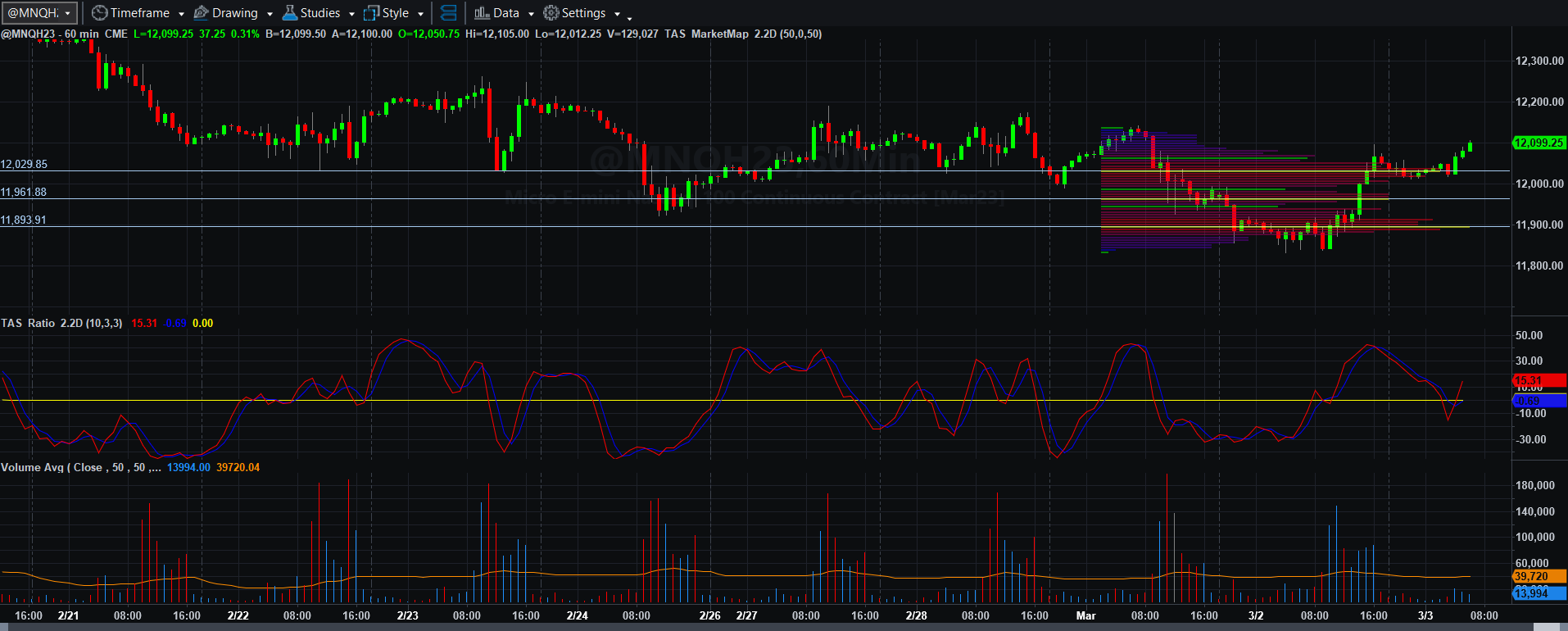Click the Settings gear icon

[x=551, y=13]
